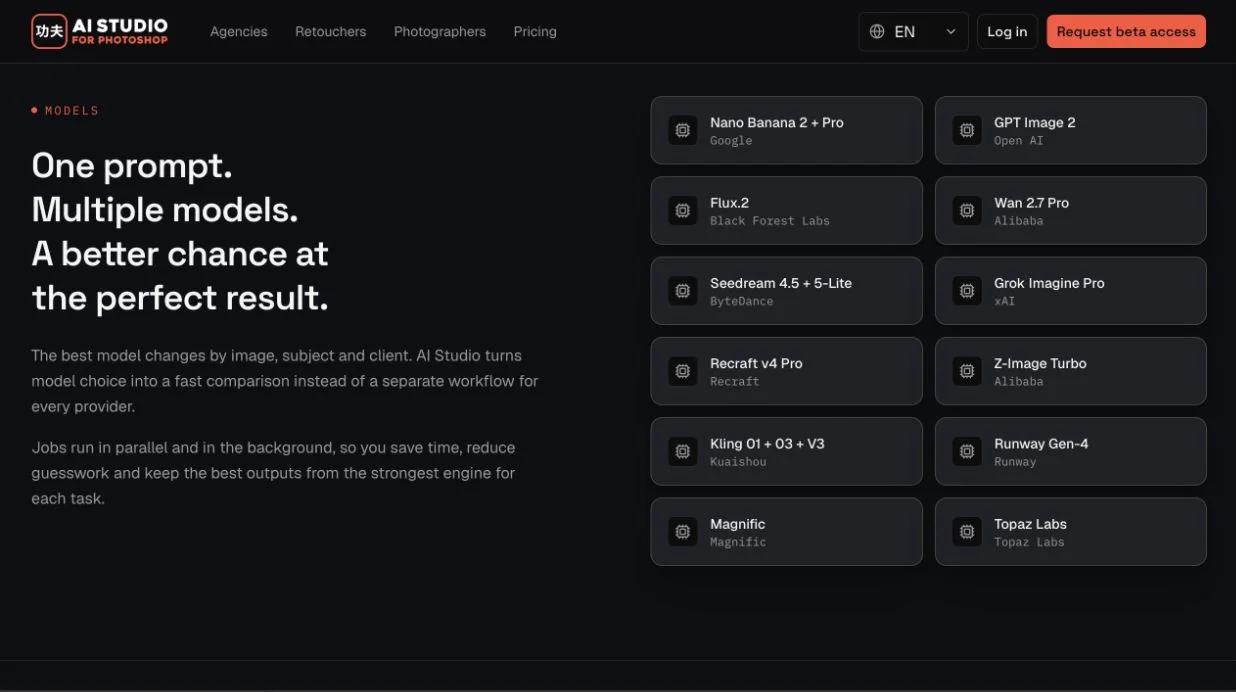1236x692 pixels.
Task: Click chip icon on Grok Imagine Pro card
Action: coord(966,291)
